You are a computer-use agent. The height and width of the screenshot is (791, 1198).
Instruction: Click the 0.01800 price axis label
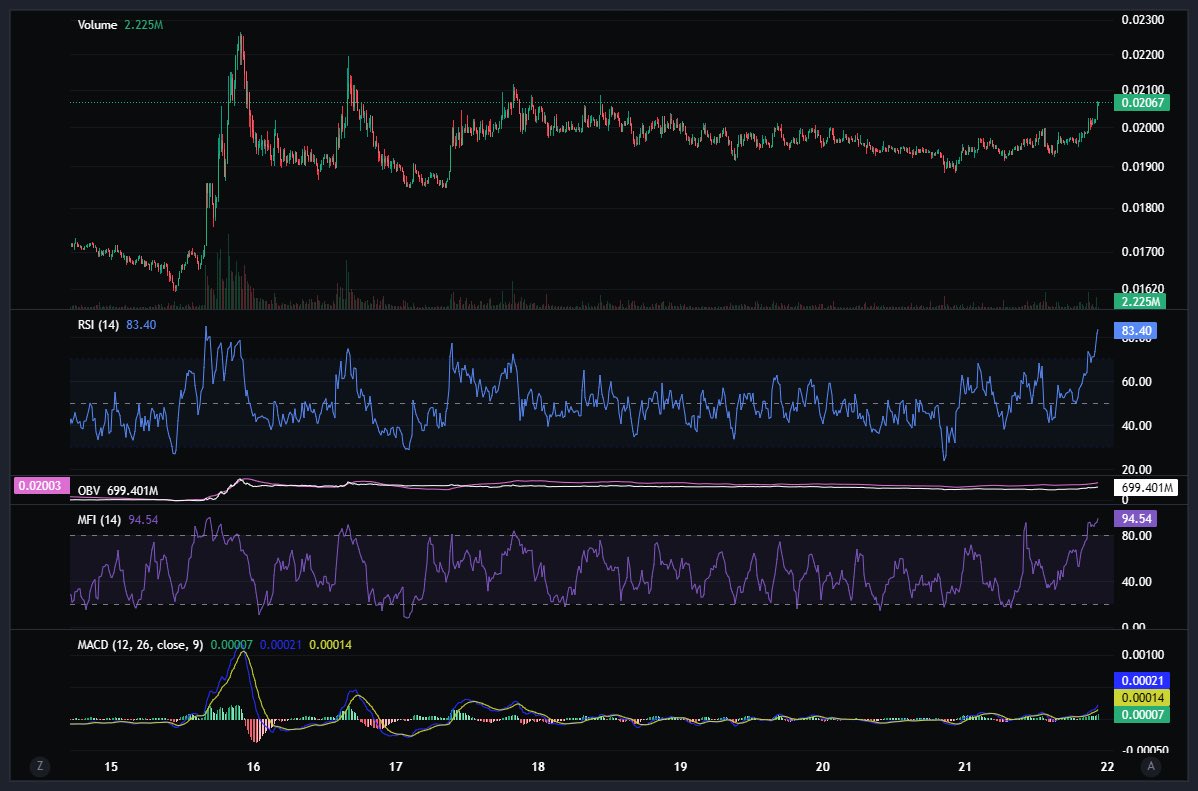pyautogui.click(x=1142, y=208)
